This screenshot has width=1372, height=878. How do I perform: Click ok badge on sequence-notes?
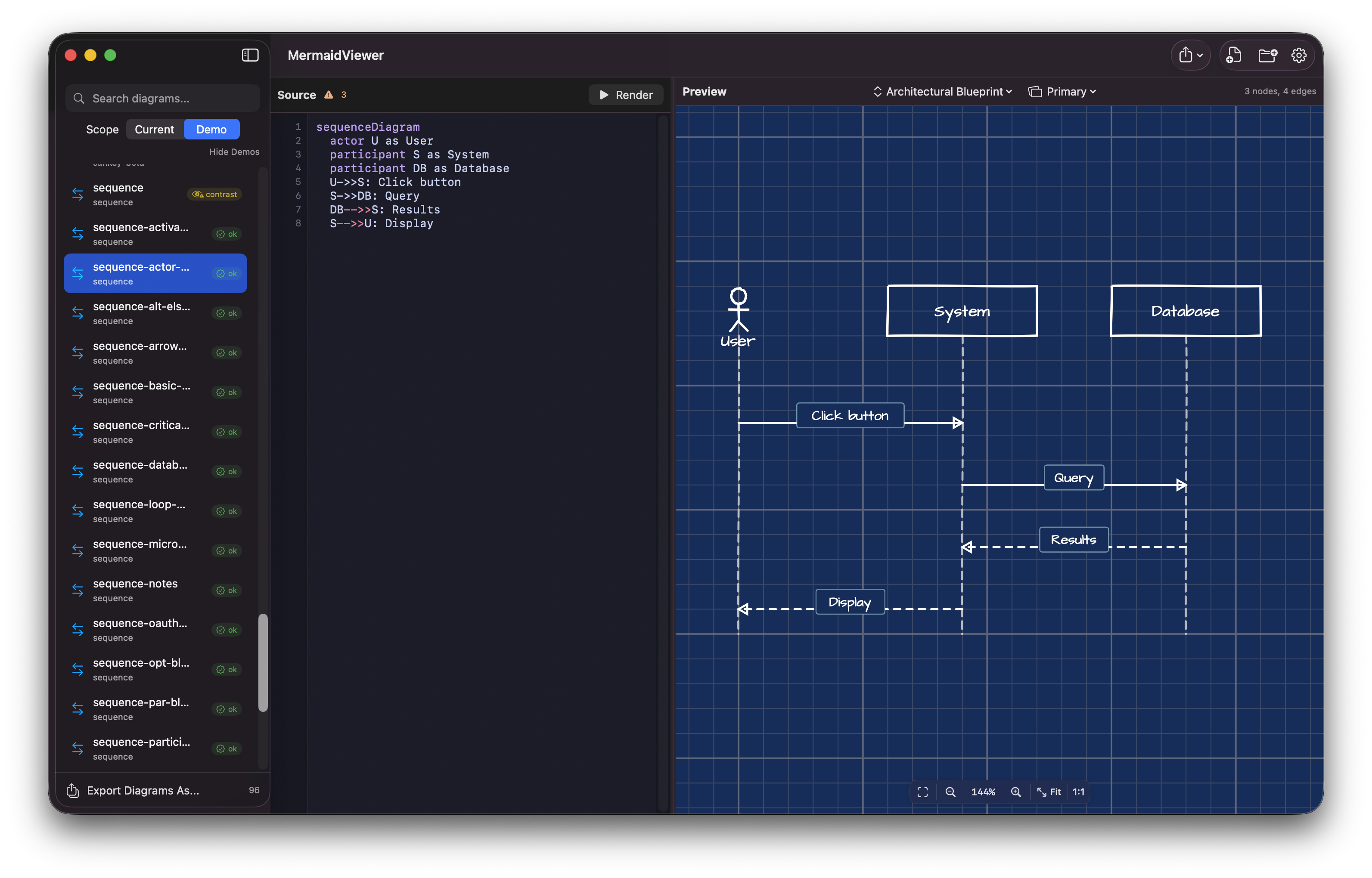click(227, 590)
